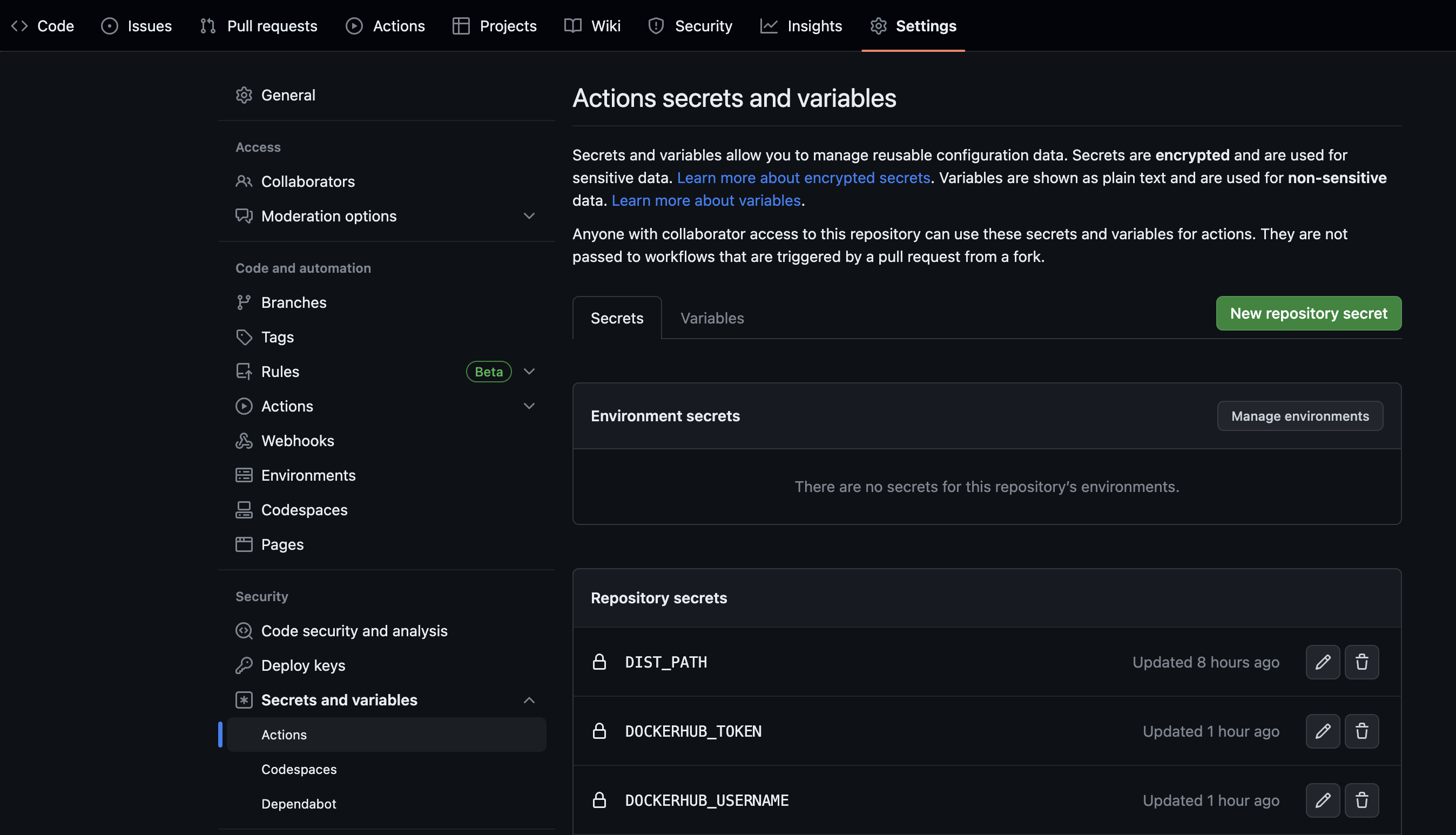Collapse the Secrets and variables section

coord(529,700)
